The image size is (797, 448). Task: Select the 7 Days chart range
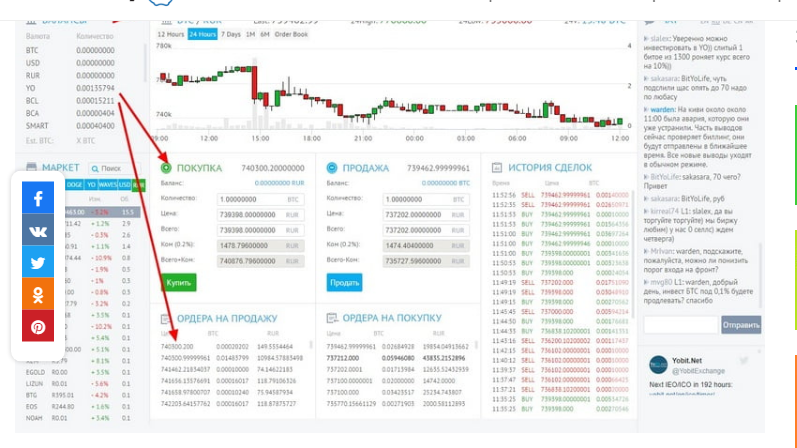tap(230, 34)
